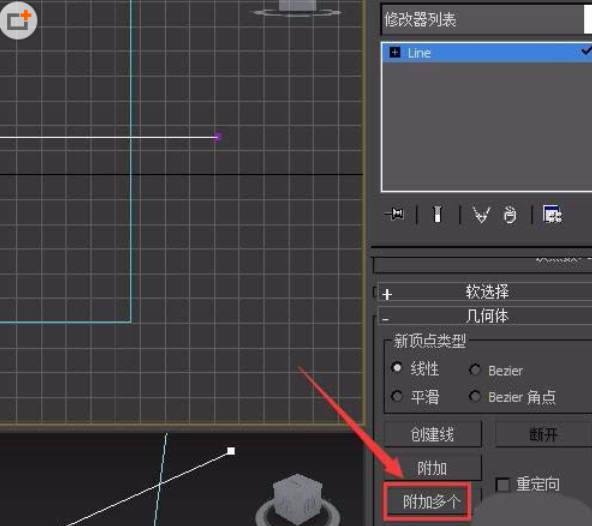Collapse the 几何体 rollout

click(485, 316)
